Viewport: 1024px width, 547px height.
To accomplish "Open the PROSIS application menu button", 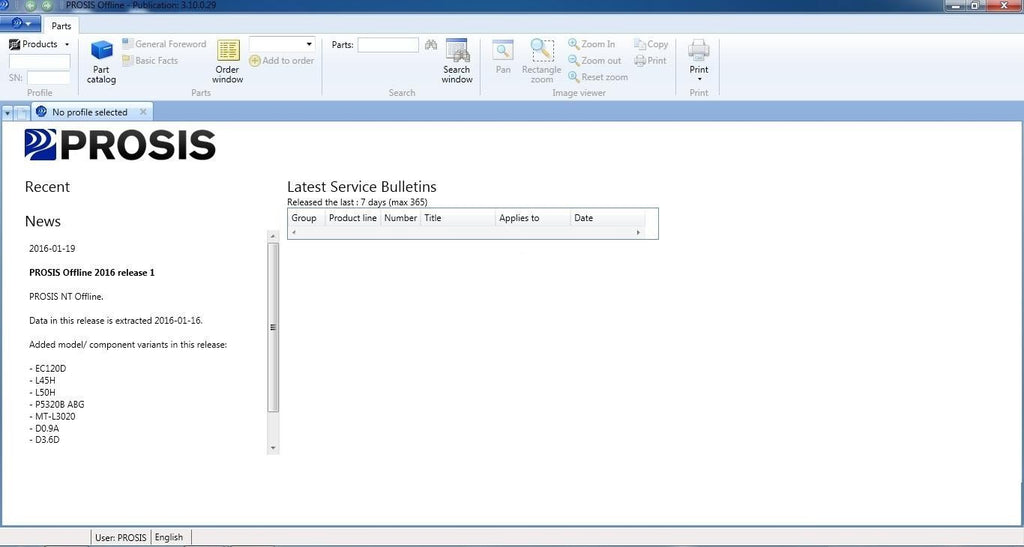I will (20, 24).
